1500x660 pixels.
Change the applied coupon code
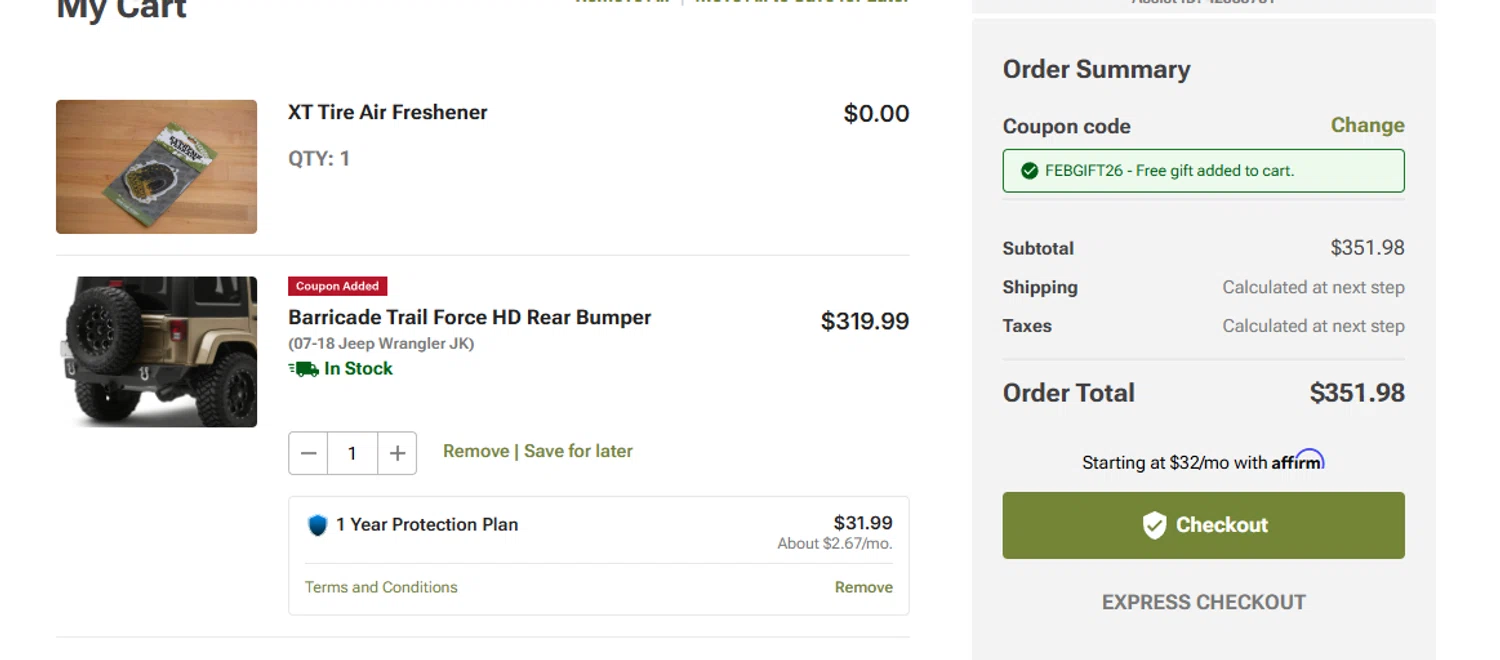click(1367, 125)
